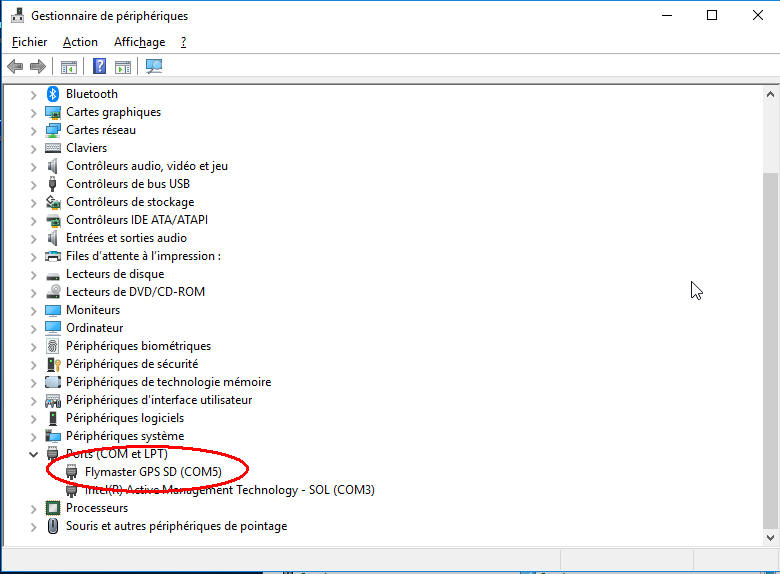Click the Bluetooth category icon
The width and height of the screenshot is (780, 574).
pyautogui.click(x=53, y=94)
